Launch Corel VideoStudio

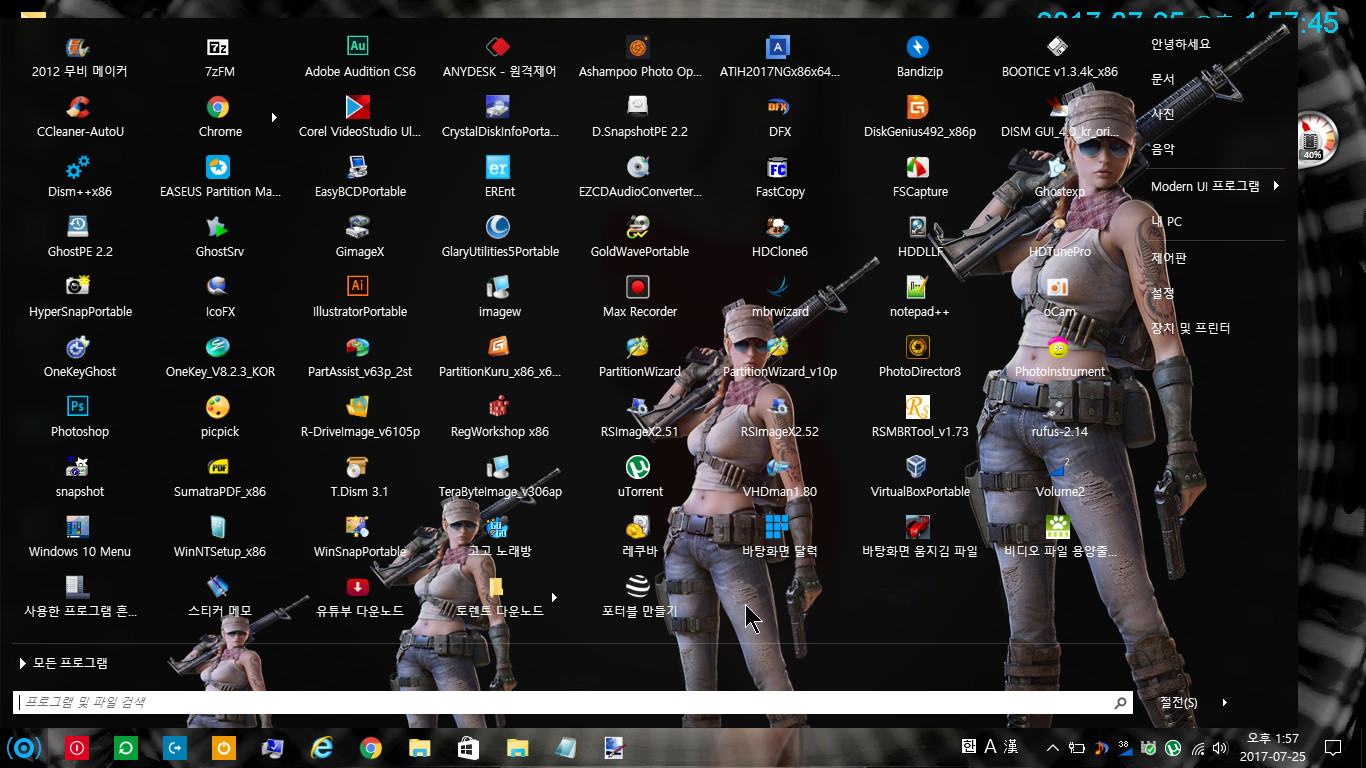tap(360, 118)
